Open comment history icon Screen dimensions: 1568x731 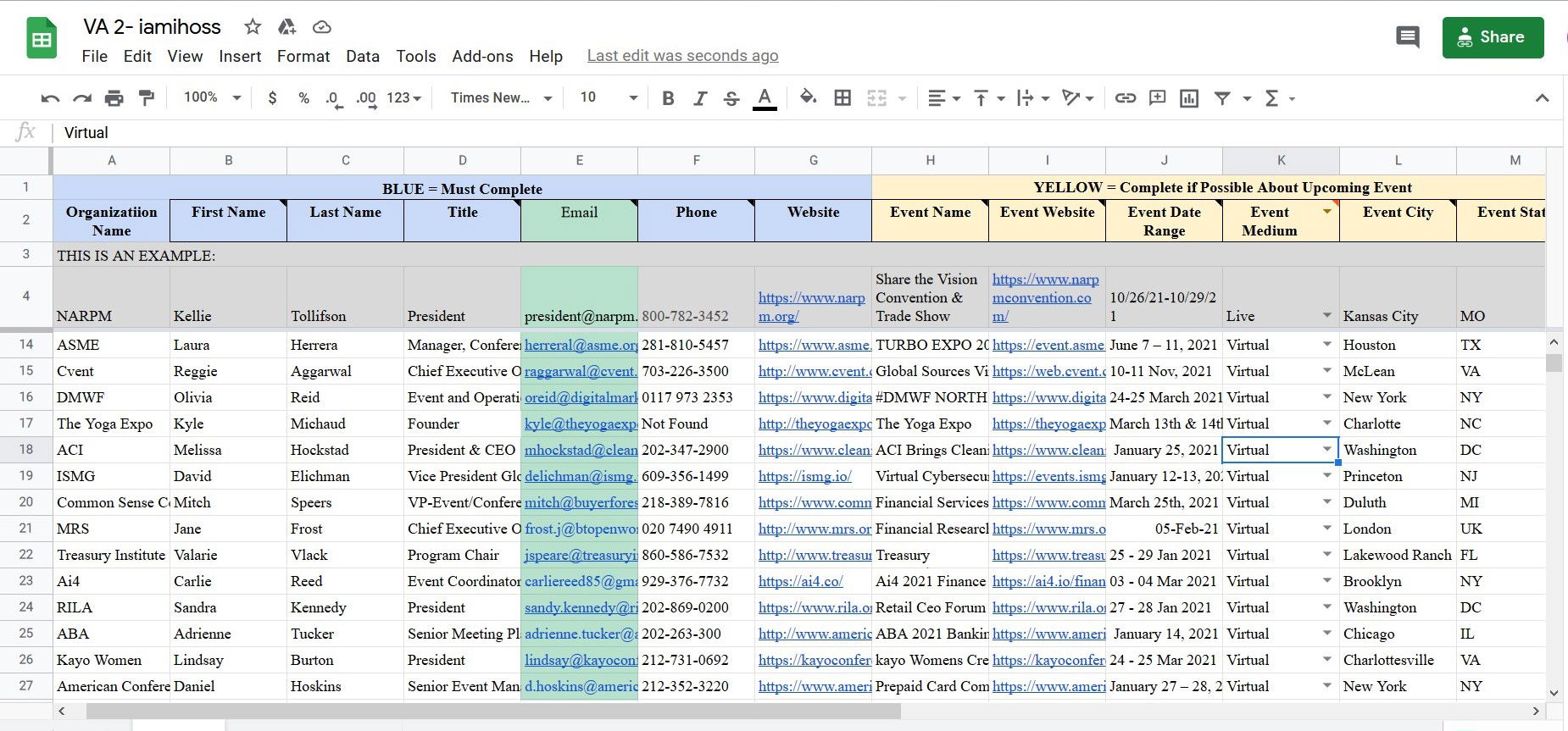(x=1407, y=37)
